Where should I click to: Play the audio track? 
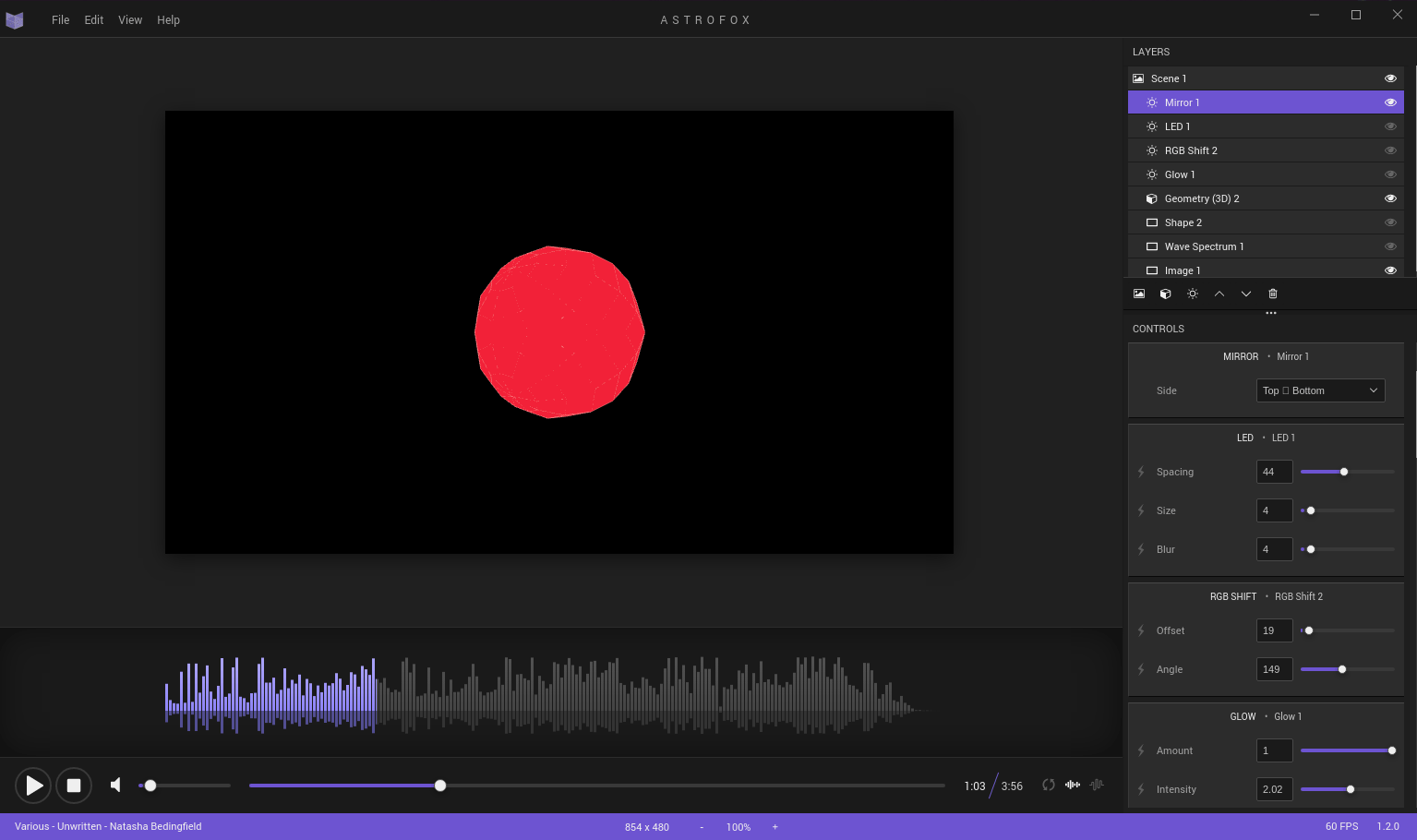33,786
